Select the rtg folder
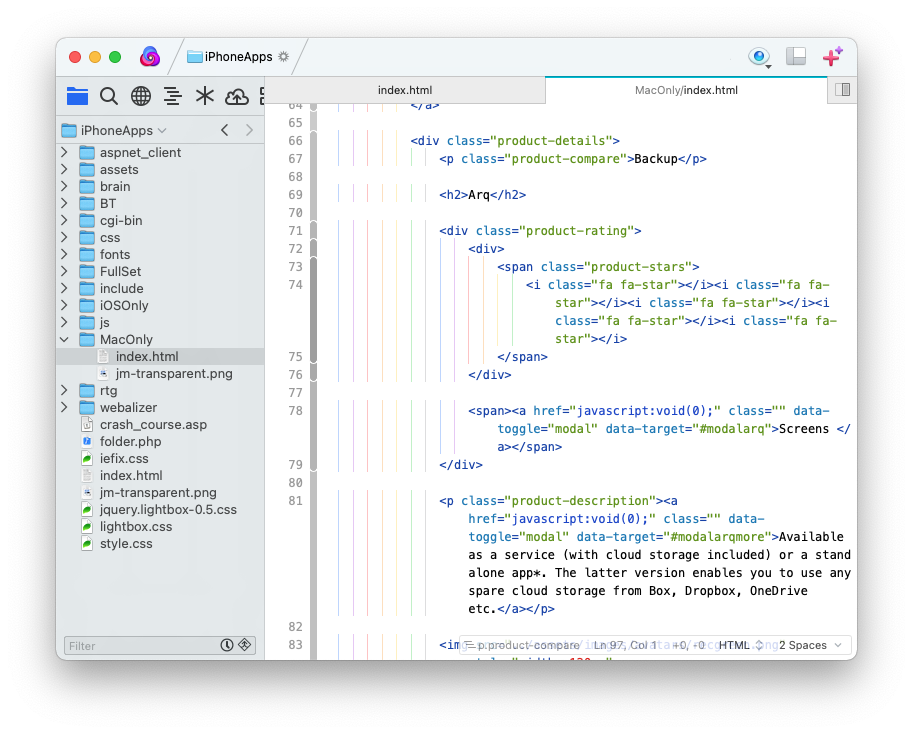 click(x=160, y=391)
